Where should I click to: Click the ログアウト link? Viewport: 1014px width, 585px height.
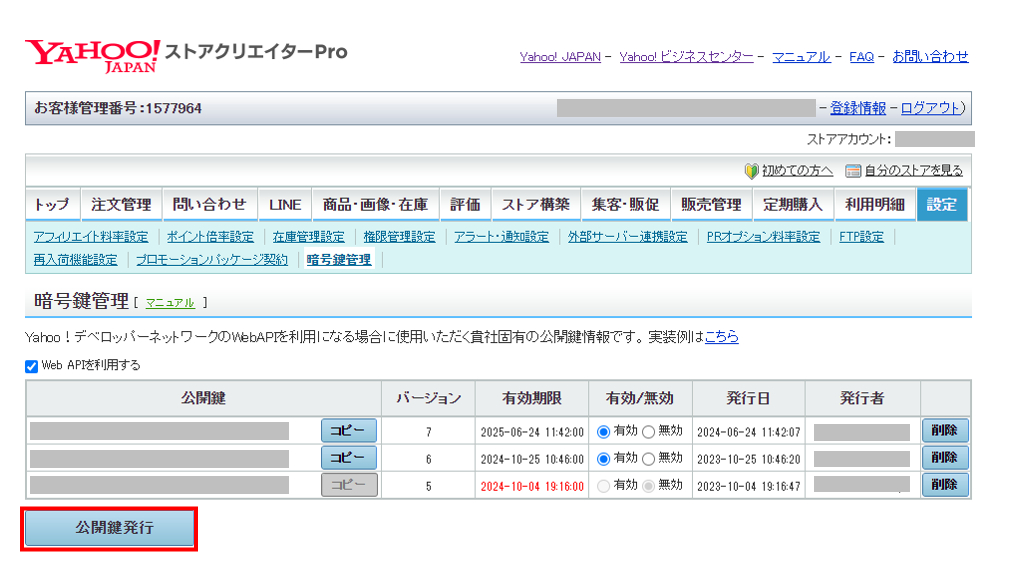tap(930, 108)
